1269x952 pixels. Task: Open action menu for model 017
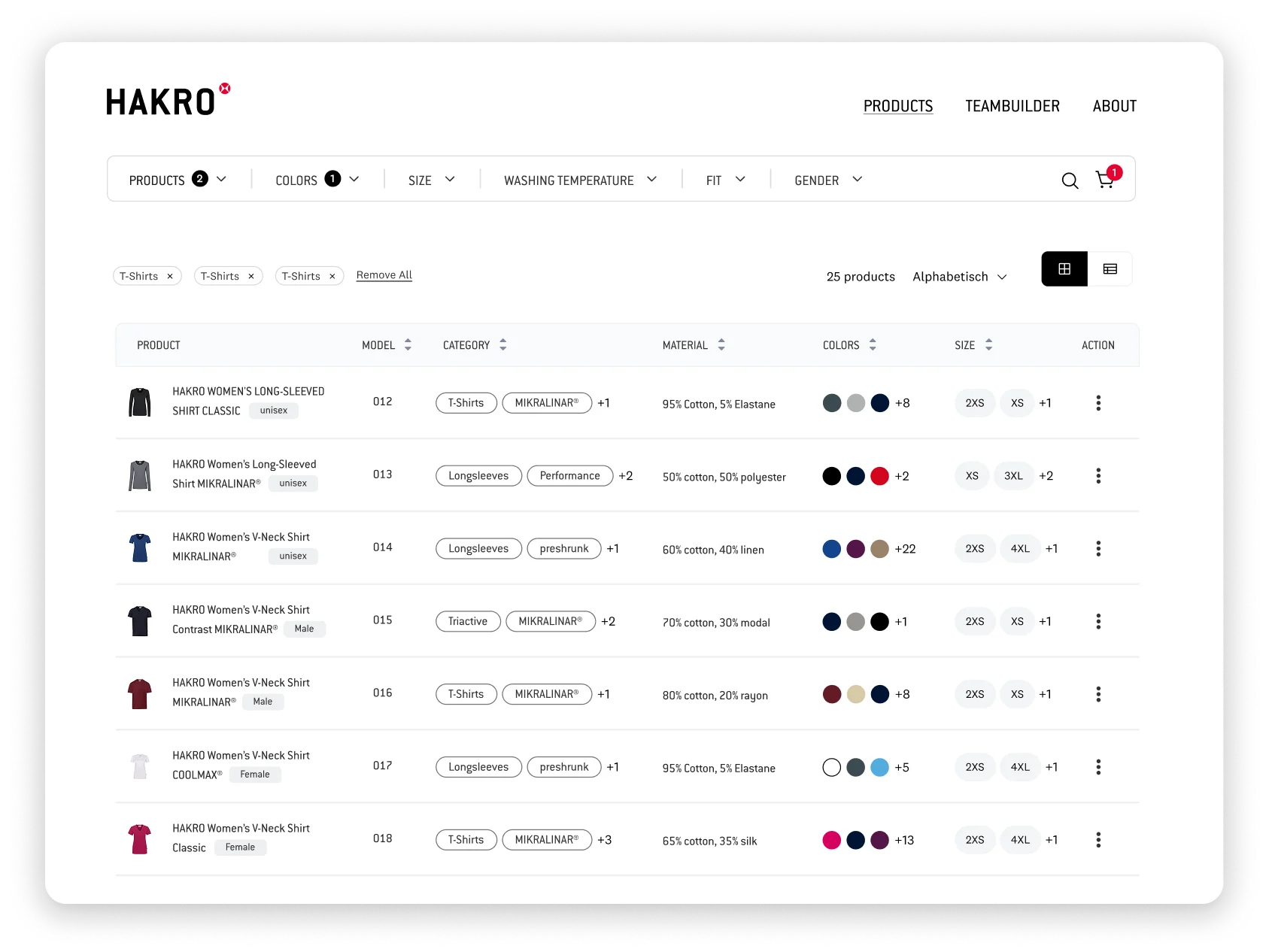[x=1098, y=767]
